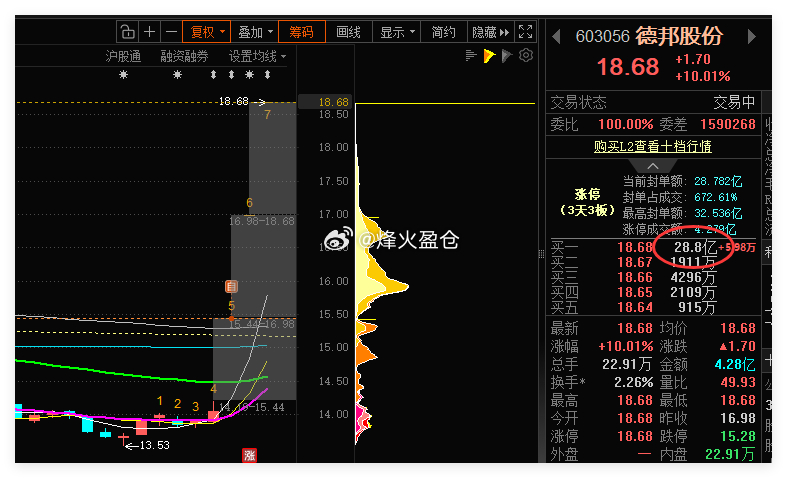Image resolution: width=787 pixels, height=478 pixels.
Task: Go to next stock with right arrow
Action: point(751,37)
